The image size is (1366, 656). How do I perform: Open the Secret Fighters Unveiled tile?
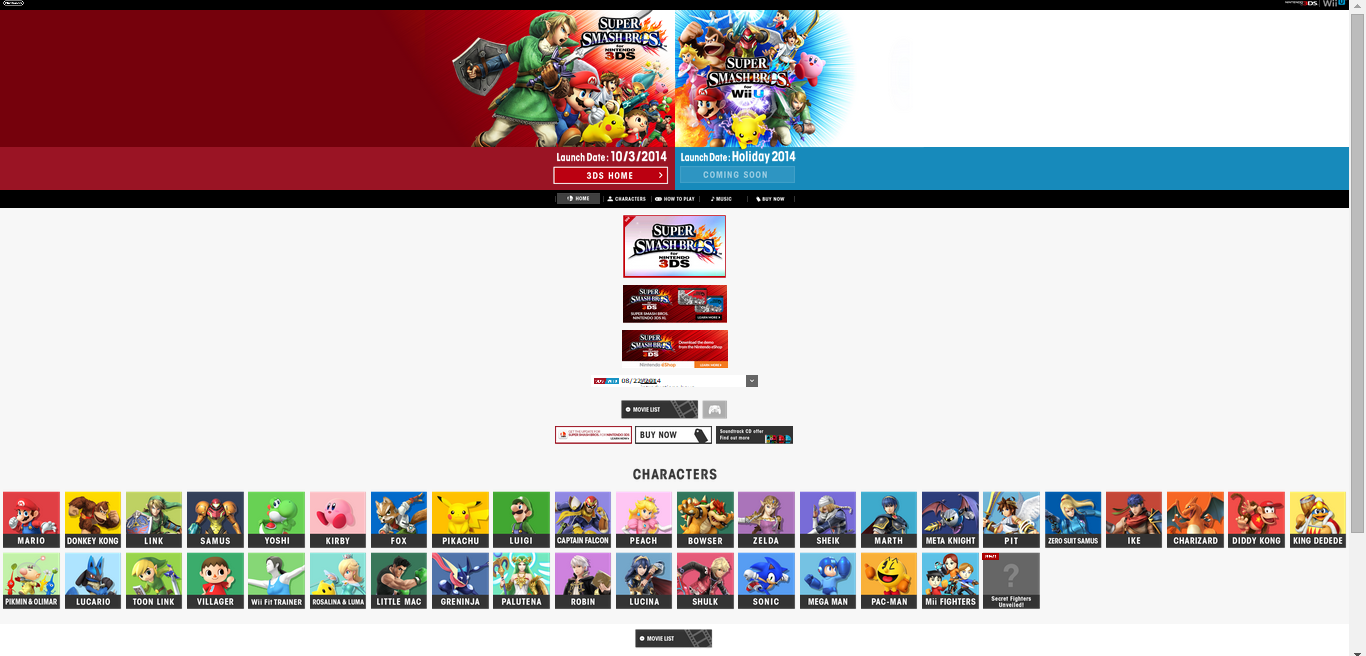coord(1011,580)
